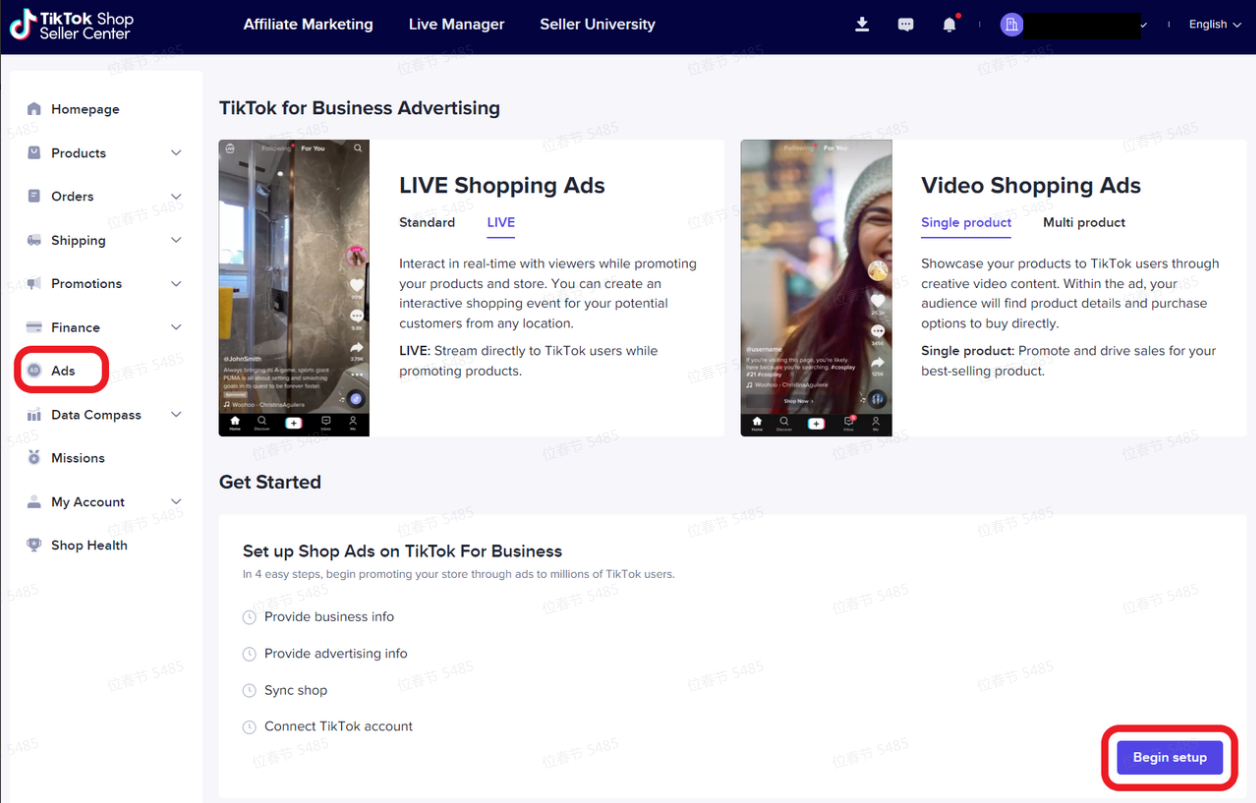Expand the Finance menu chevron
Viewport: 1256px width, 803px height.
coord(176,327)
